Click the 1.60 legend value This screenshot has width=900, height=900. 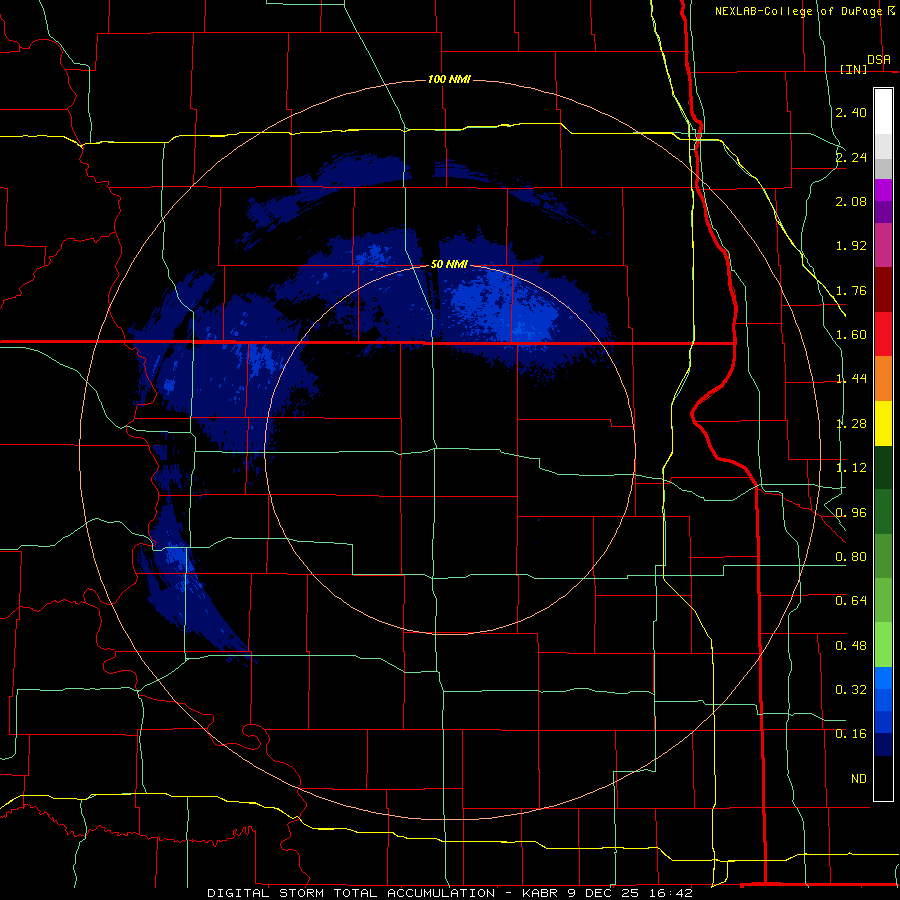851,335
